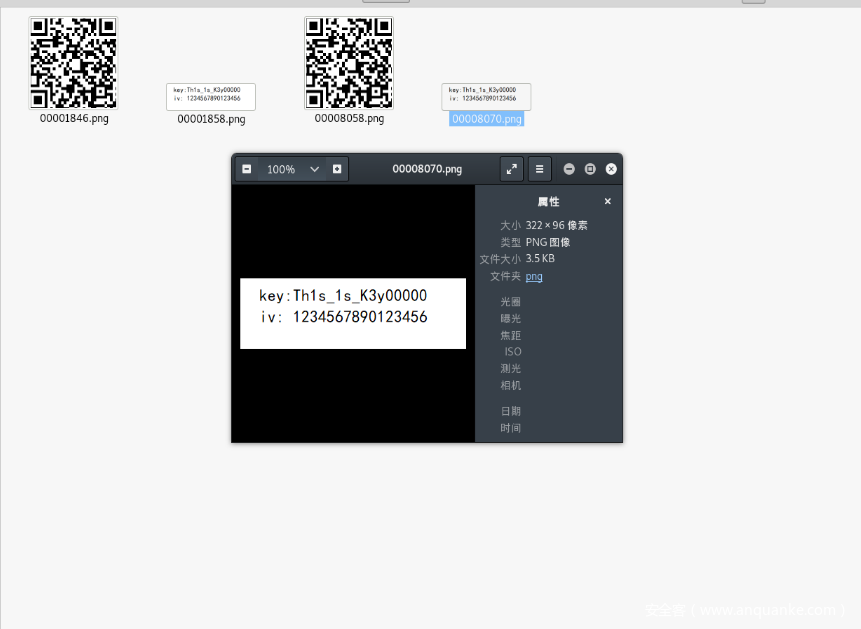Select the 00008058.png QR code thumbnail
861x629 pixels.
[349, 63]
